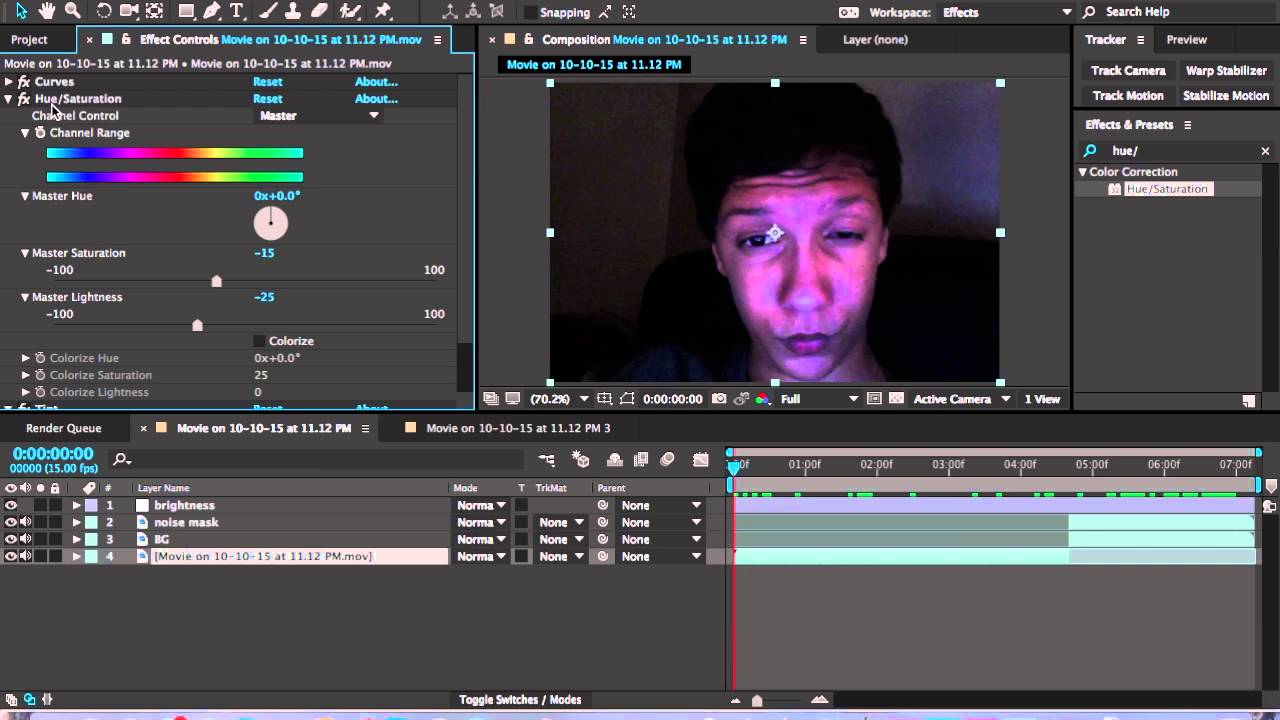Toggle visibility of the BG layer
Screen dimensions: 1280x720
11,539
